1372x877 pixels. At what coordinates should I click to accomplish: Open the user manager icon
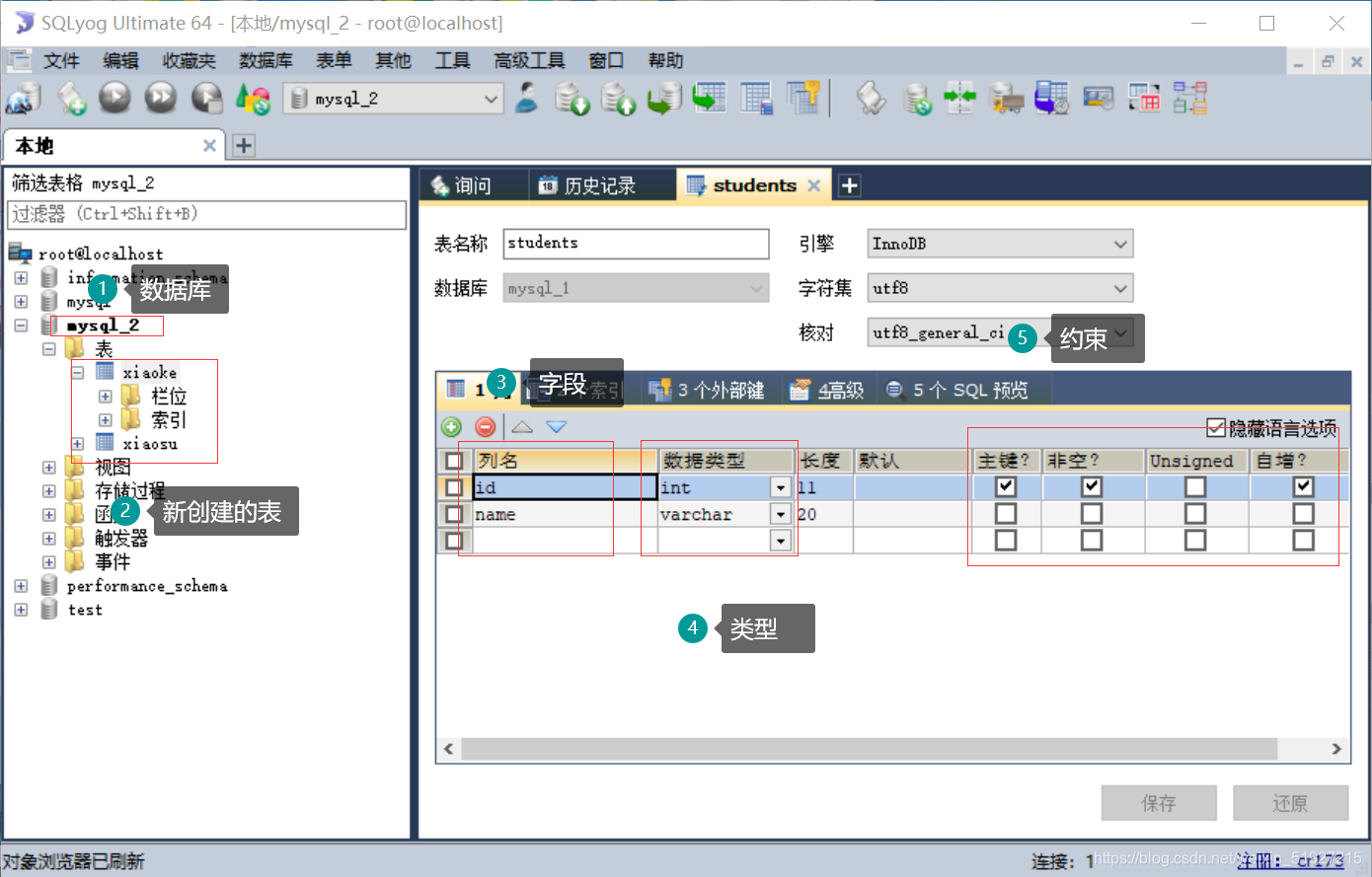pyautogui.click(x=527, y=98)
